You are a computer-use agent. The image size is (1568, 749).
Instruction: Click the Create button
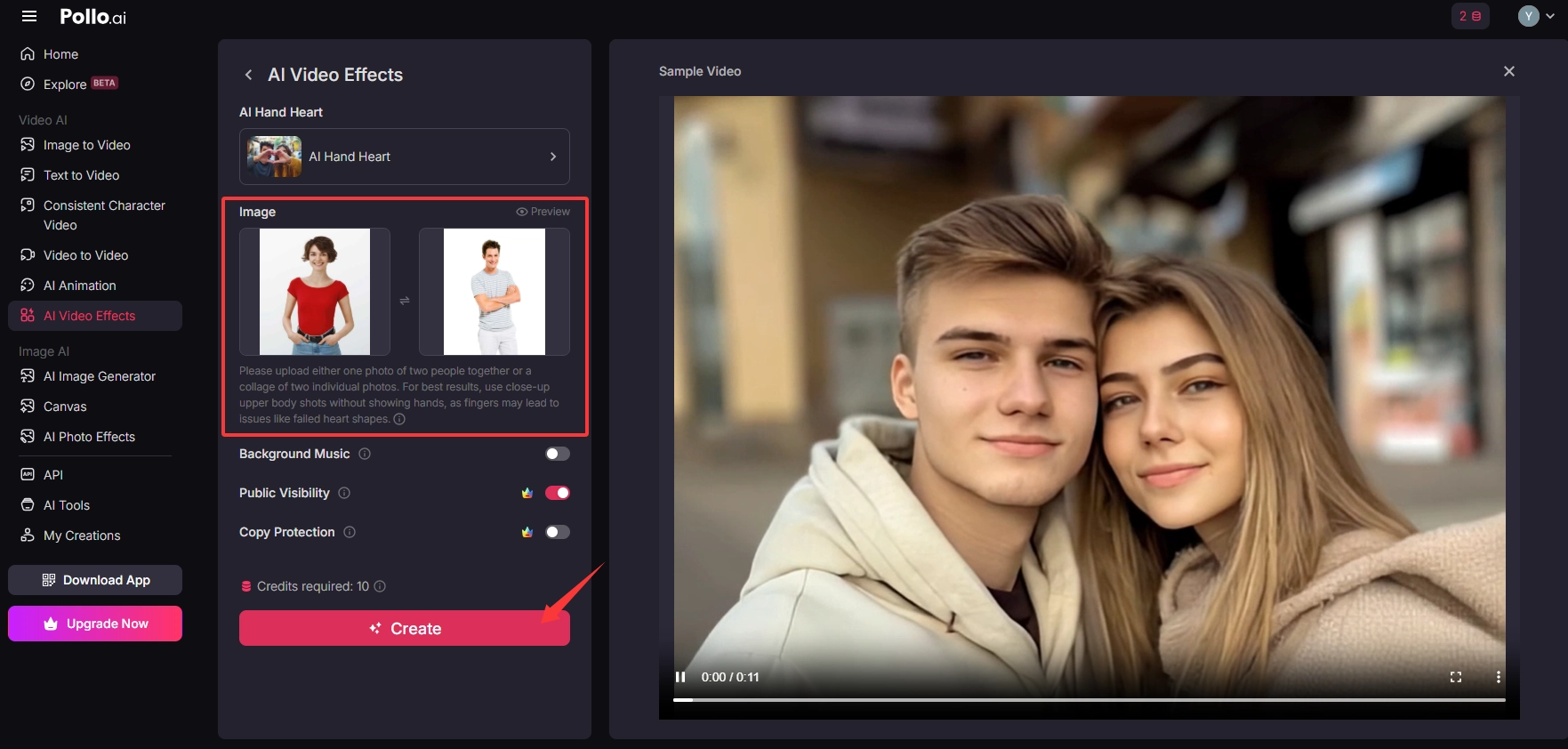(405, 628)
